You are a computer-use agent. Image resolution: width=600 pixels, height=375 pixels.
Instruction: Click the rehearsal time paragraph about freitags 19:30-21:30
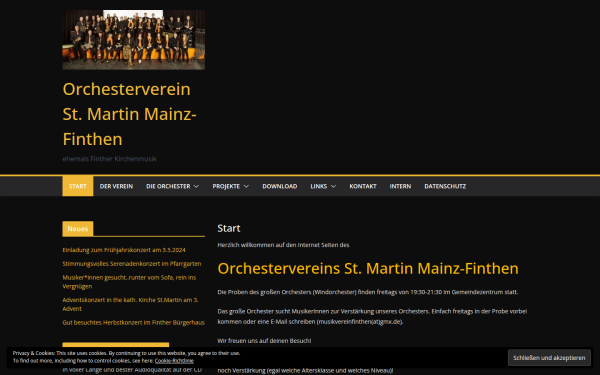(x=368, y=292)
